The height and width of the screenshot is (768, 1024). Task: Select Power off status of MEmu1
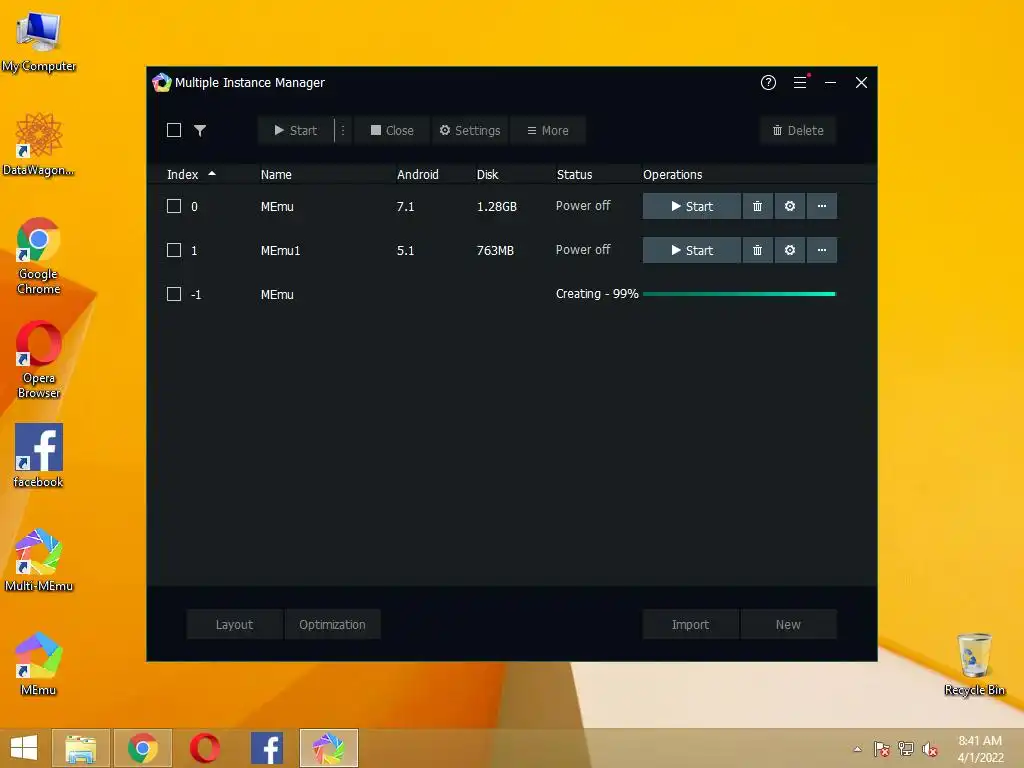(583, 249)
